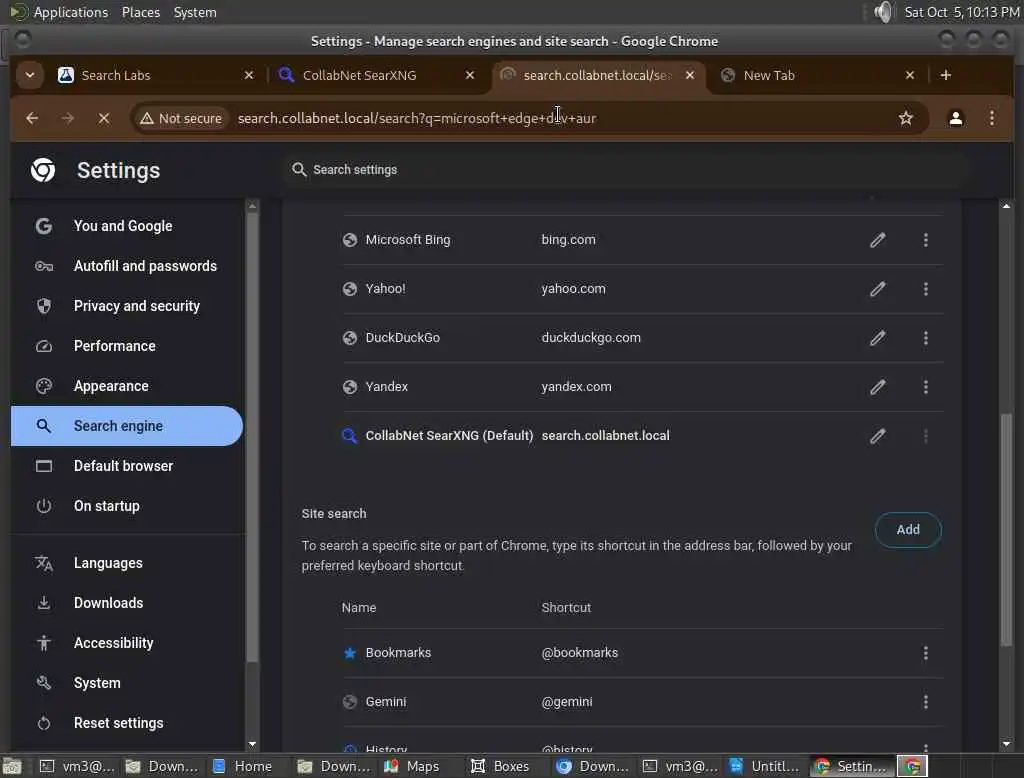The width and height of the screenshot is (1024, 778).
Task: Close the New Tab tab
Action: coord(910,75)
